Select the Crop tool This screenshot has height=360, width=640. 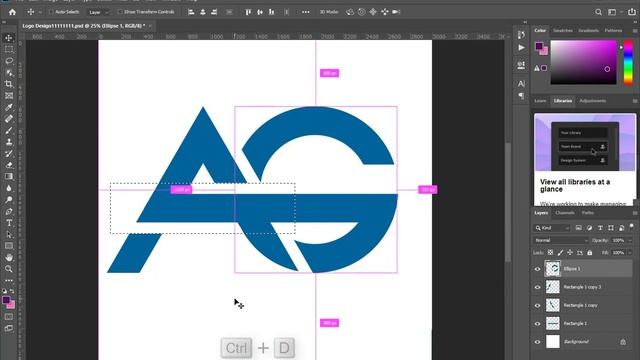[9, 84]
